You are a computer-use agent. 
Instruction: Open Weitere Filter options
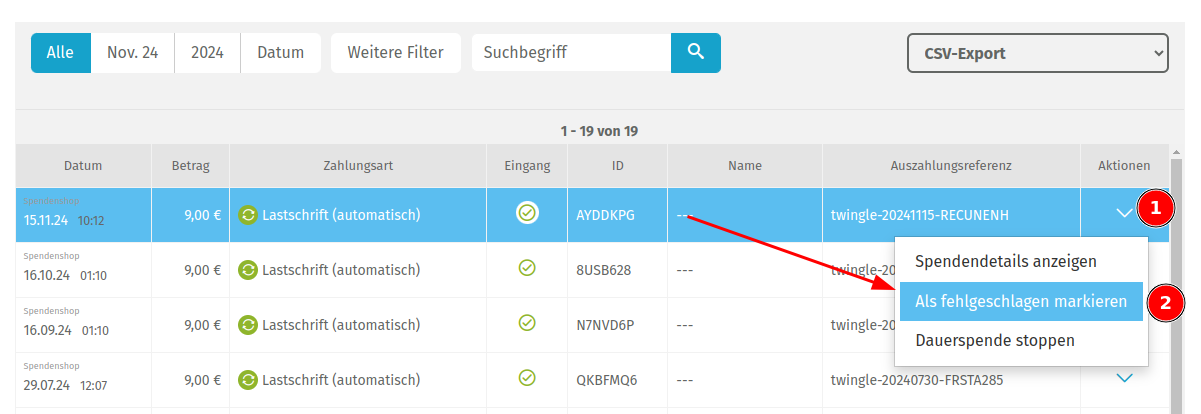pyautogui.click(x=396, y=52)
